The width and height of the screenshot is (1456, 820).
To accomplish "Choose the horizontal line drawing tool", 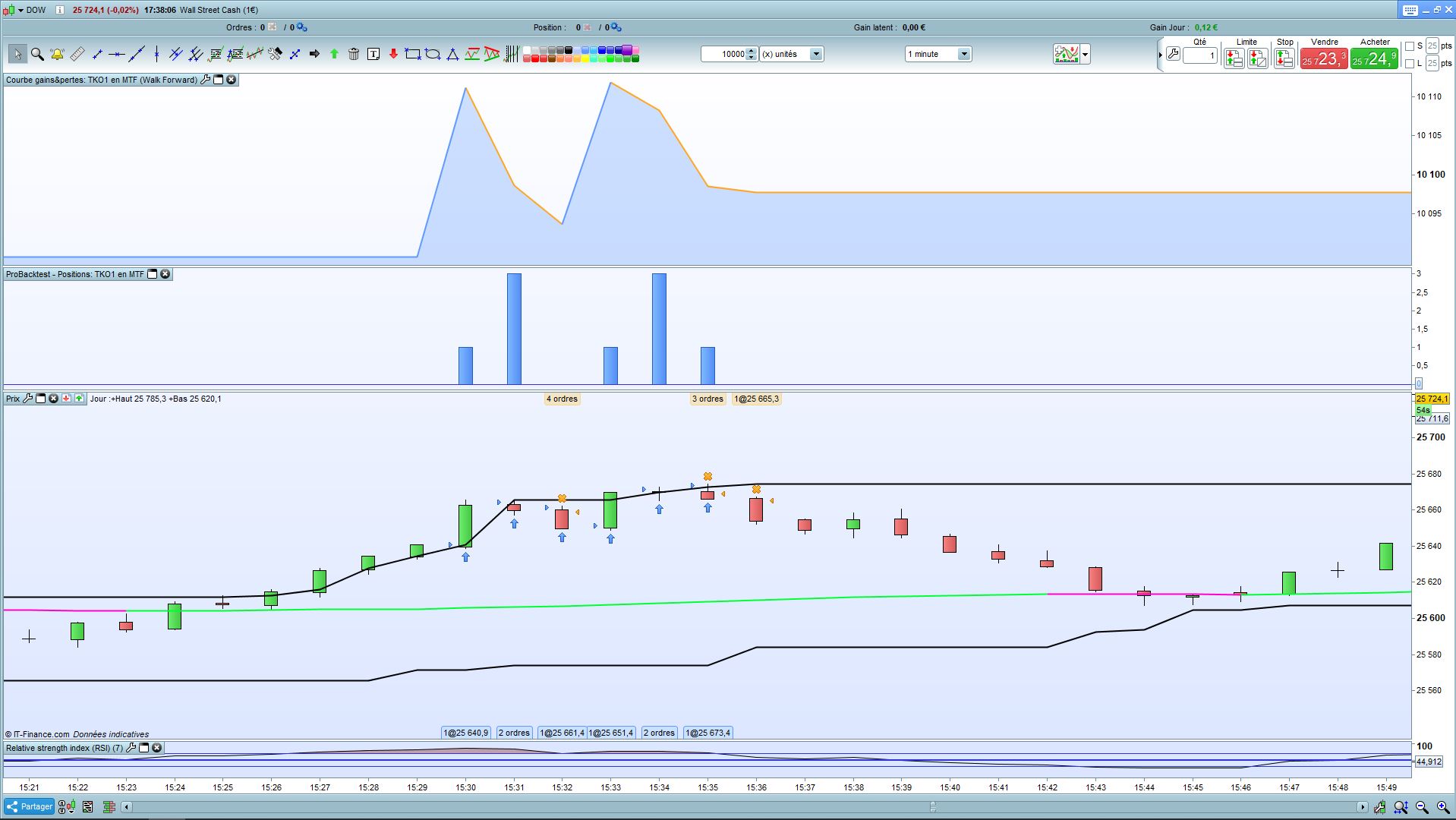I will 117,54.
